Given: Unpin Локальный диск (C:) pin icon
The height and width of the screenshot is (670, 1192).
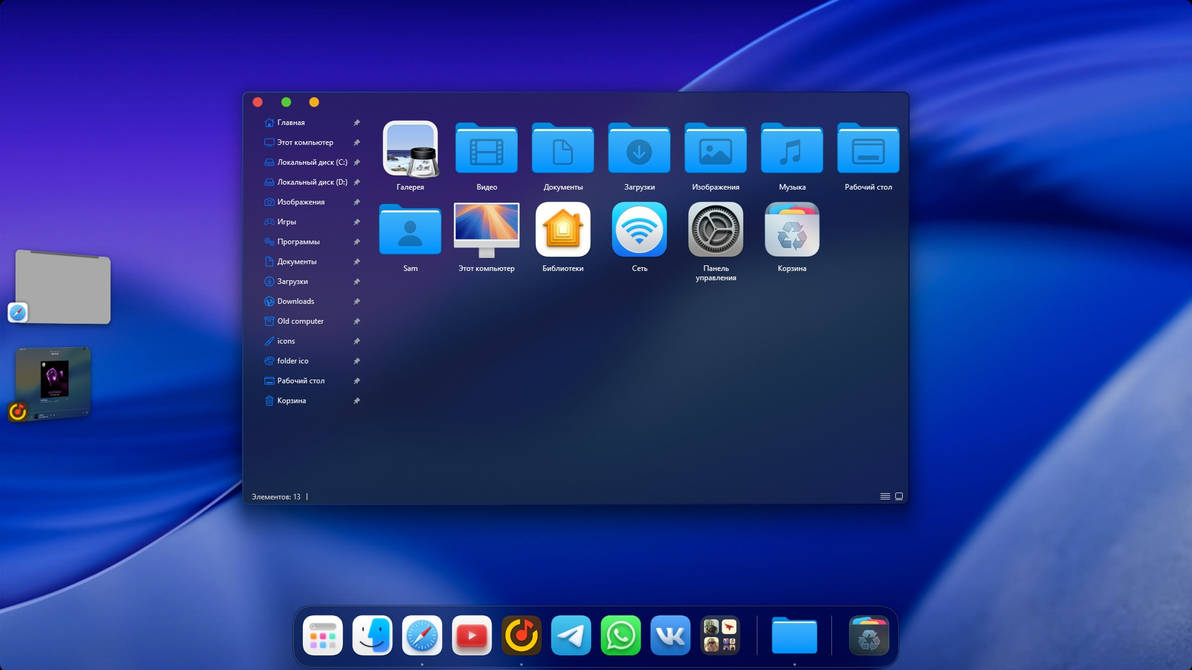Looking at the screenshot, I should [357, 162].
